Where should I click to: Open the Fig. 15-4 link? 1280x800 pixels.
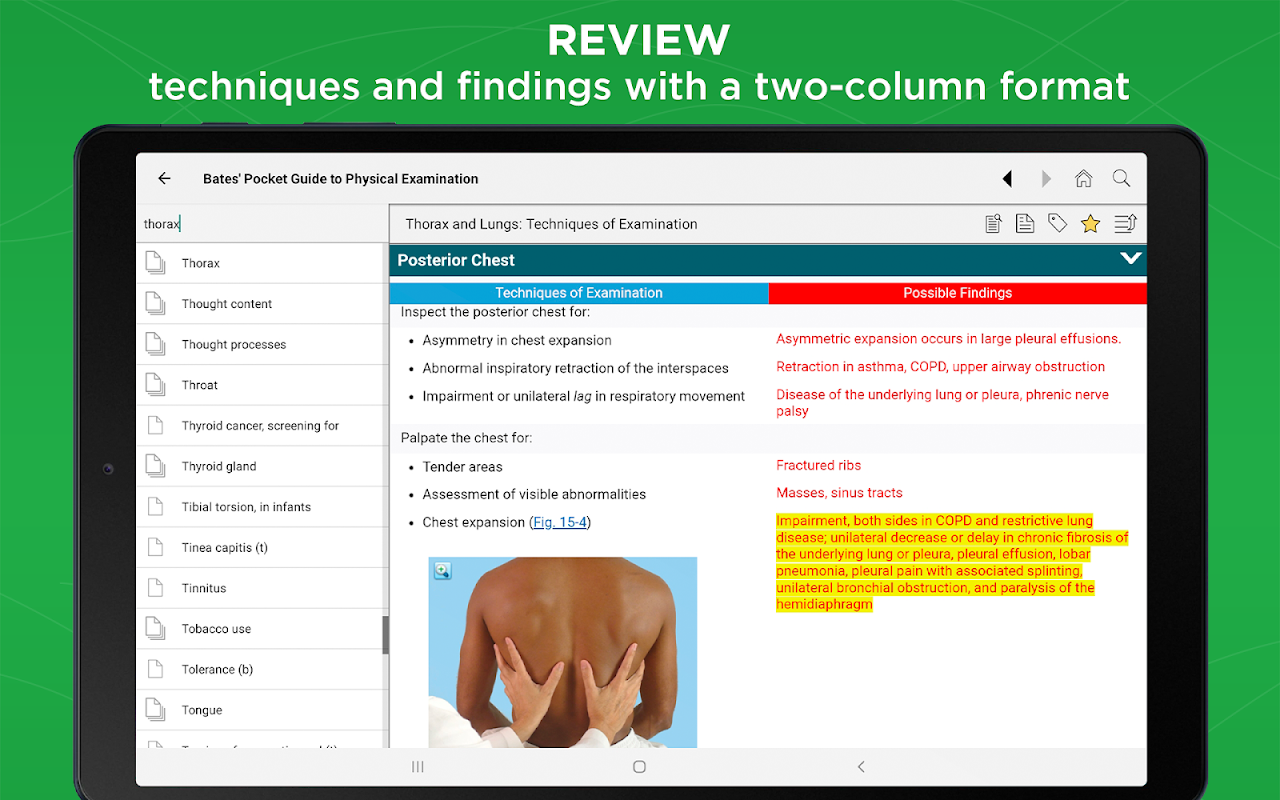pyautogui.click(x=560, y=522)
